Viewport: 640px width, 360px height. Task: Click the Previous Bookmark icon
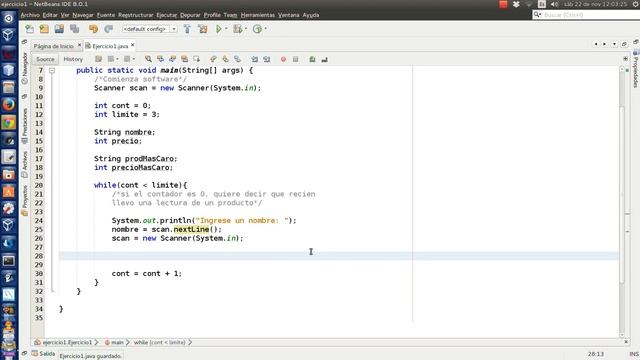click(x=213, y=59)
